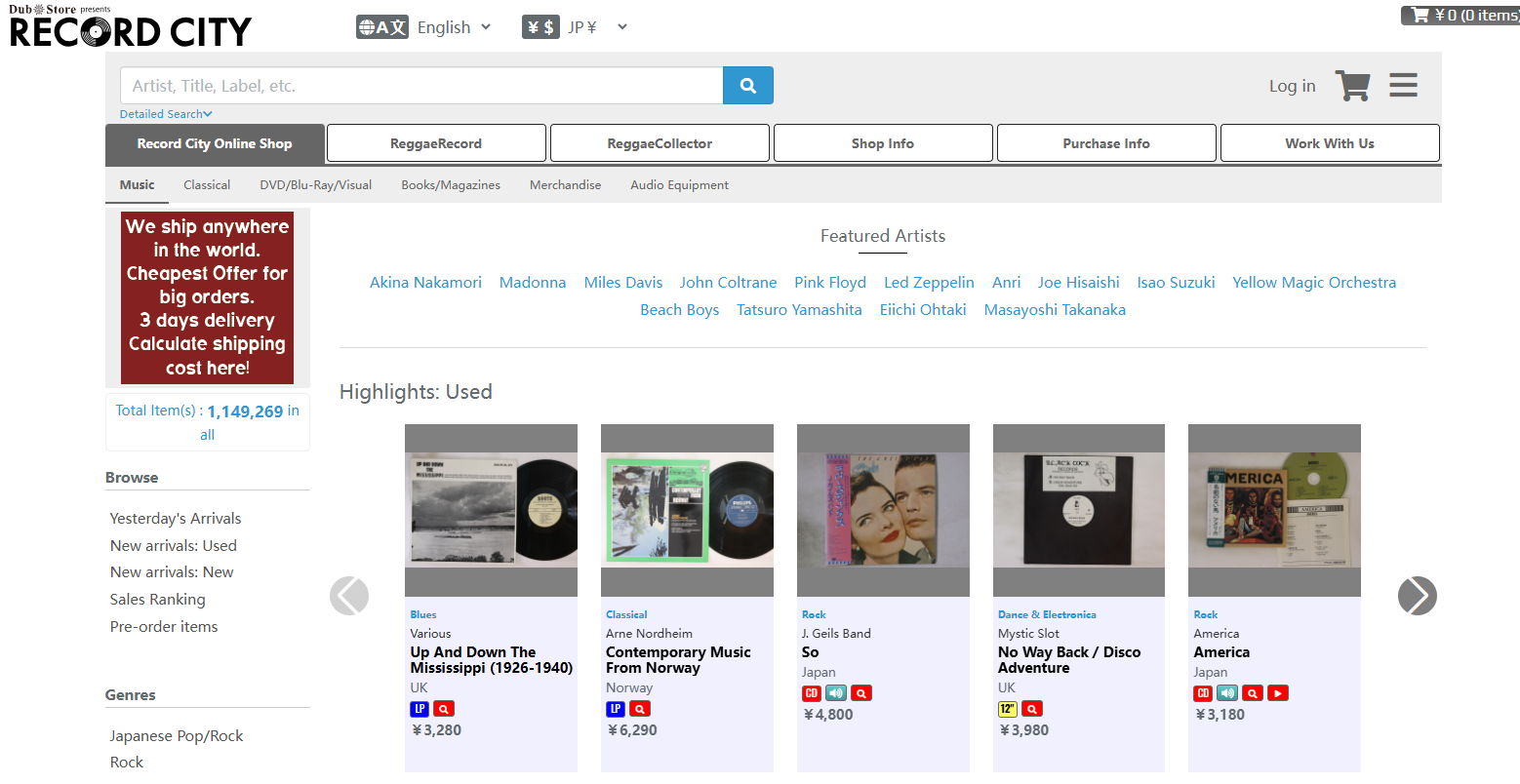Play audio sample for J. Geils Band So
Image resolution: width=1520 pixels, height=784 pixels.
tap(836, 693)
